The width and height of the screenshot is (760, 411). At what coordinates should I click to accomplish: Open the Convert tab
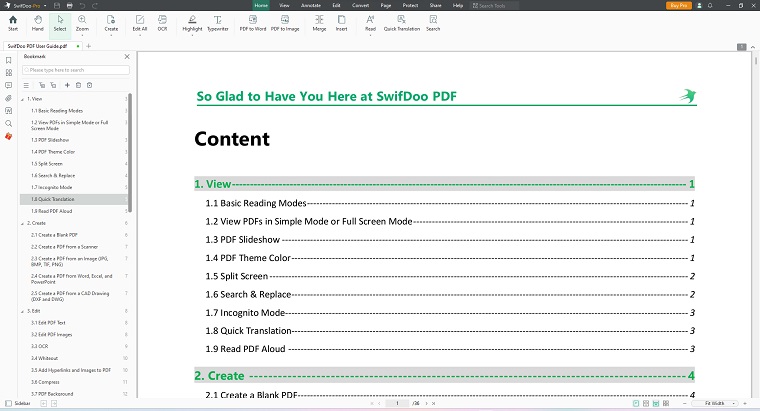tap(361, 5)
